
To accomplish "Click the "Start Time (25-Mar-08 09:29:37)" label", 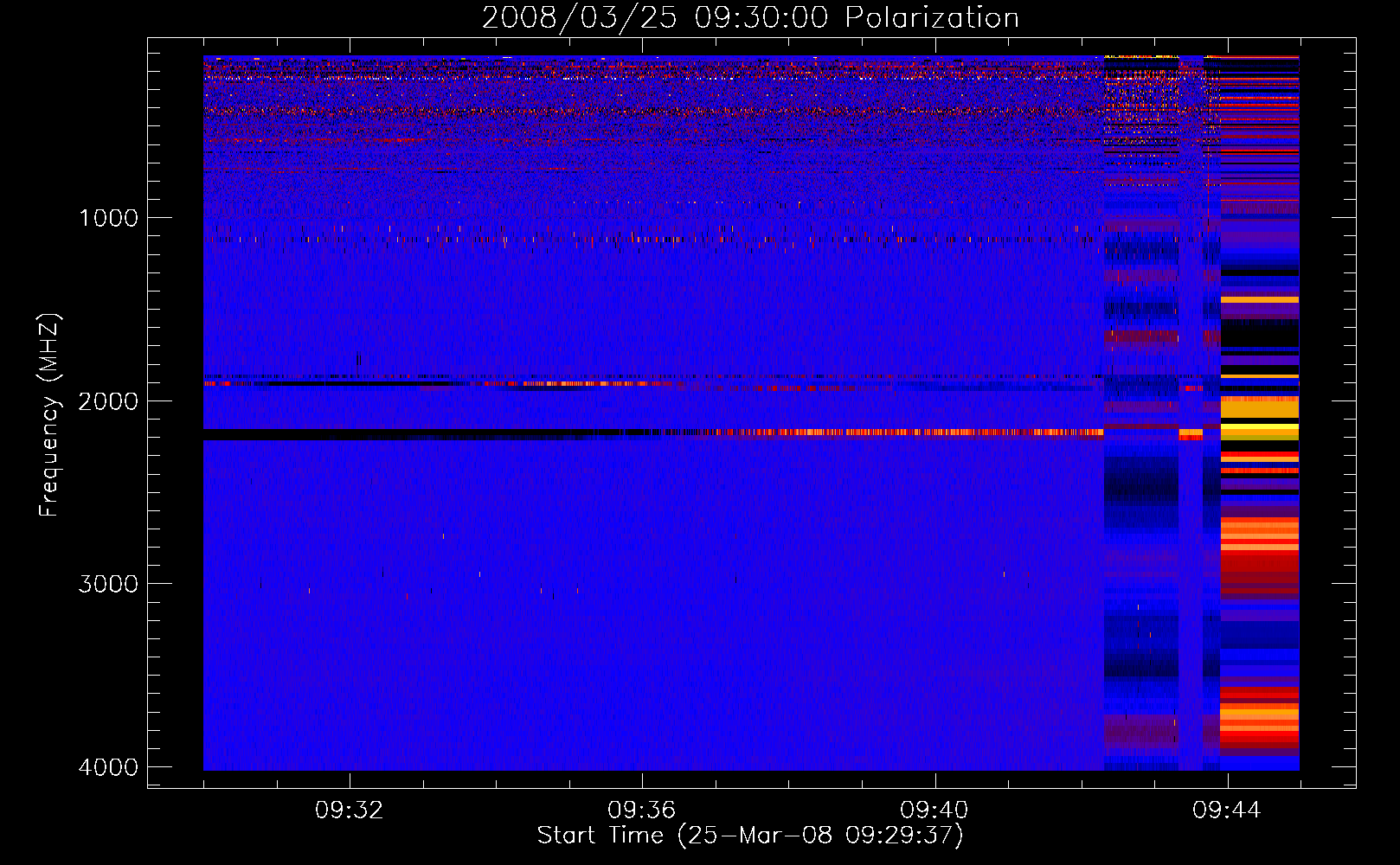I will coord(750,836).
